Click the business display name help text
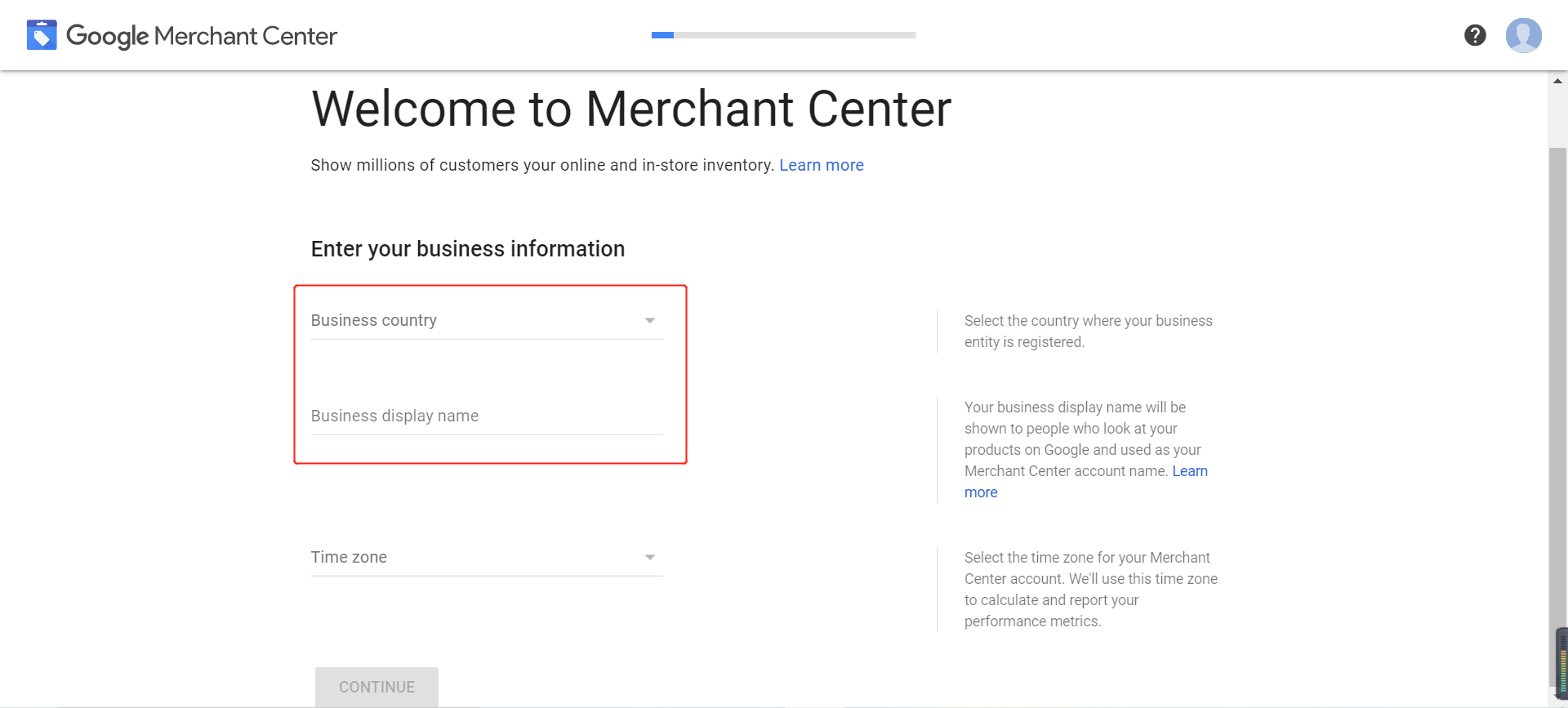 [x=1086, y=450]
